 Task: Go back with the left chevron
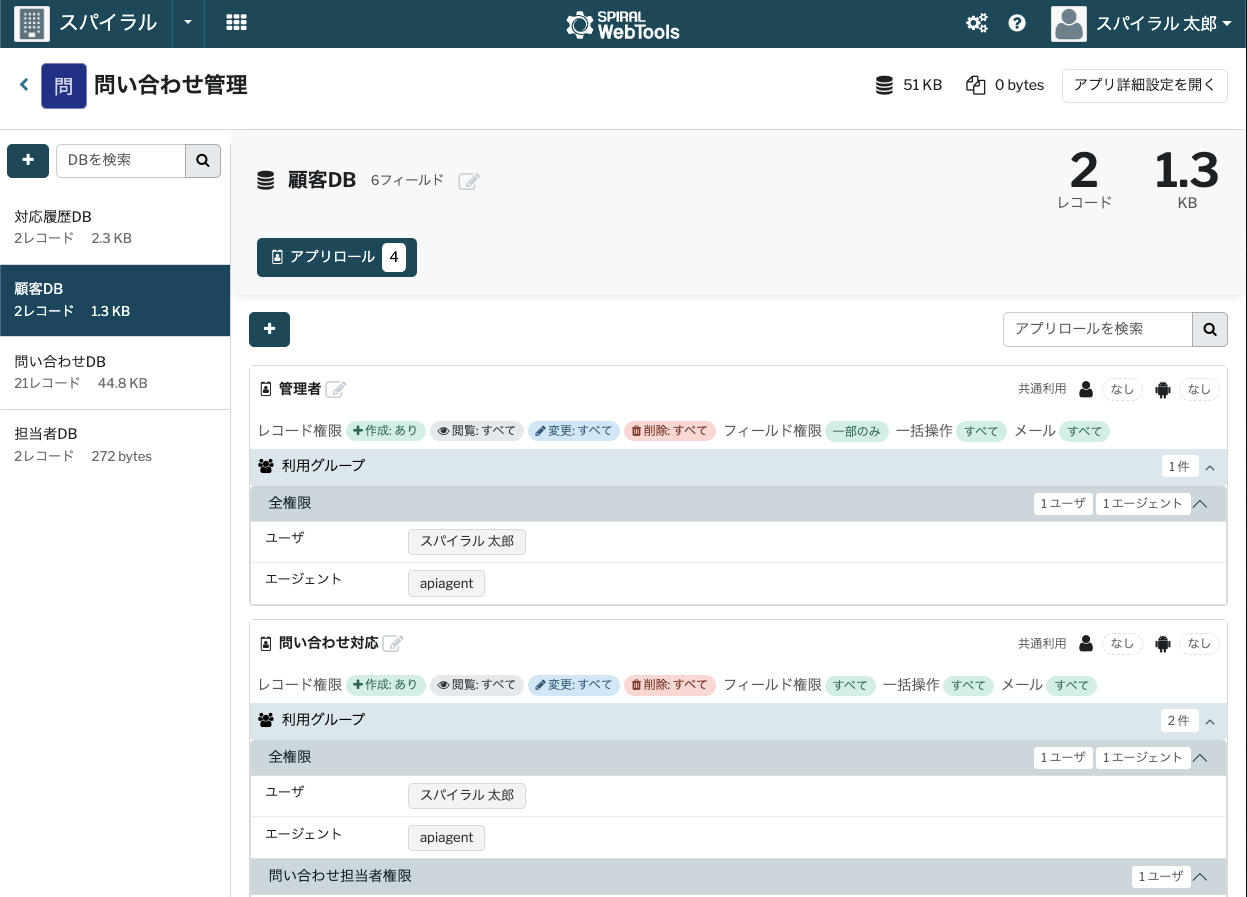[x=24, y=85]
